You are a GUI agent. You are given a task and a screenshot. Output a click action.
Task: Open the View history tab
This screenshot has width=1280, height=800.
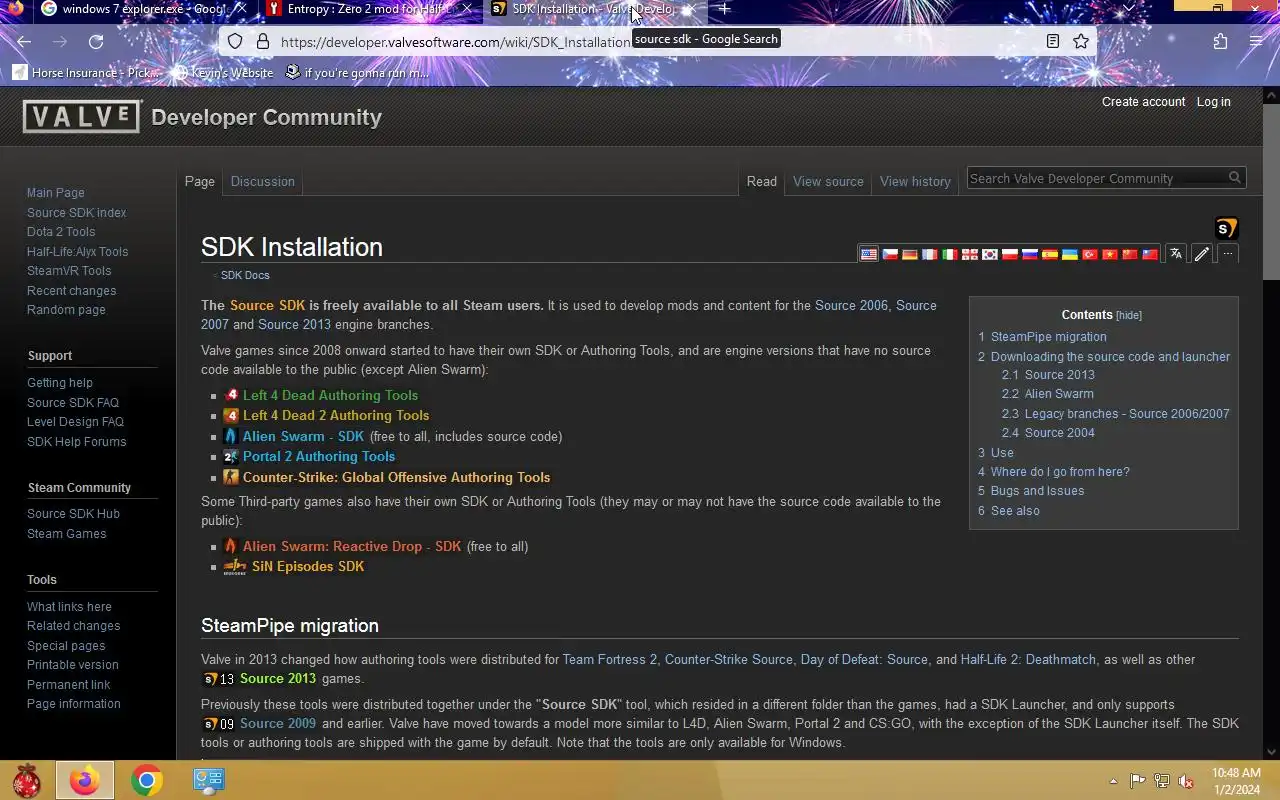point(915,181)
